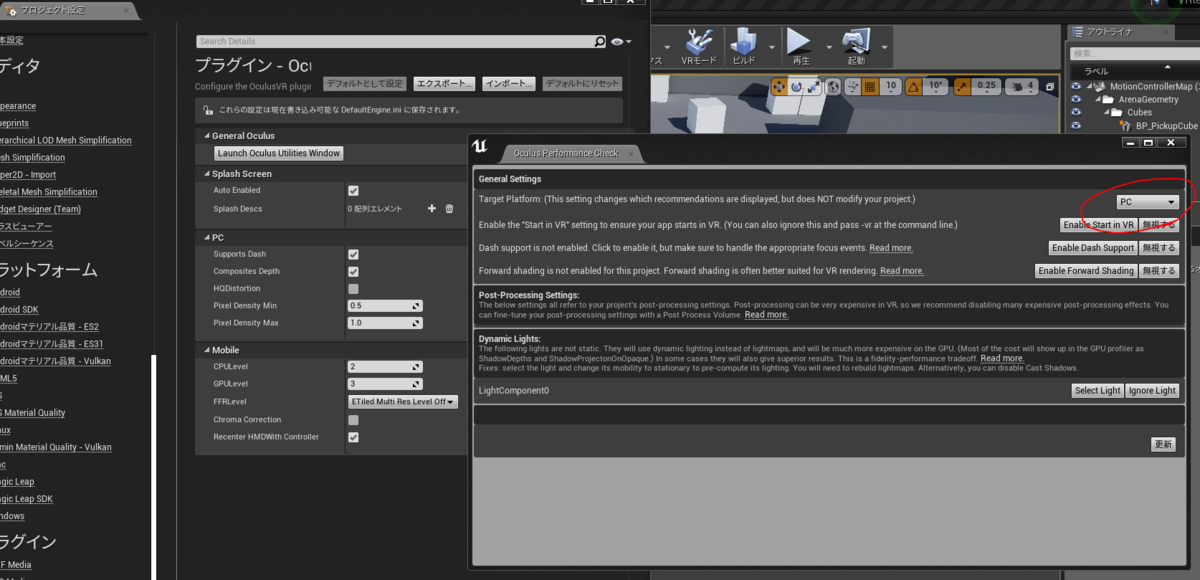
Task: Open rotation snap 10° dropdown
Action: point(935,86)
